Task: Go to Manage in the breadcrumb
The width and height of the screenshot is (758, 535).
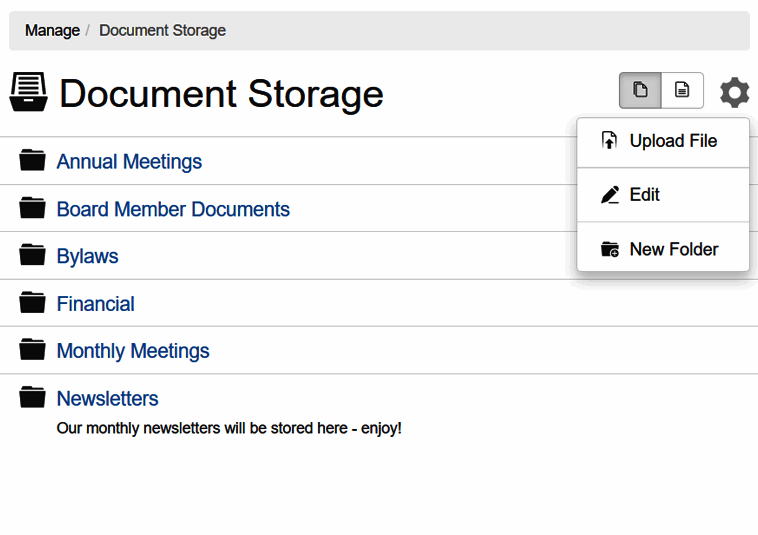Action: pyautogui.click(x=52, y=30)
